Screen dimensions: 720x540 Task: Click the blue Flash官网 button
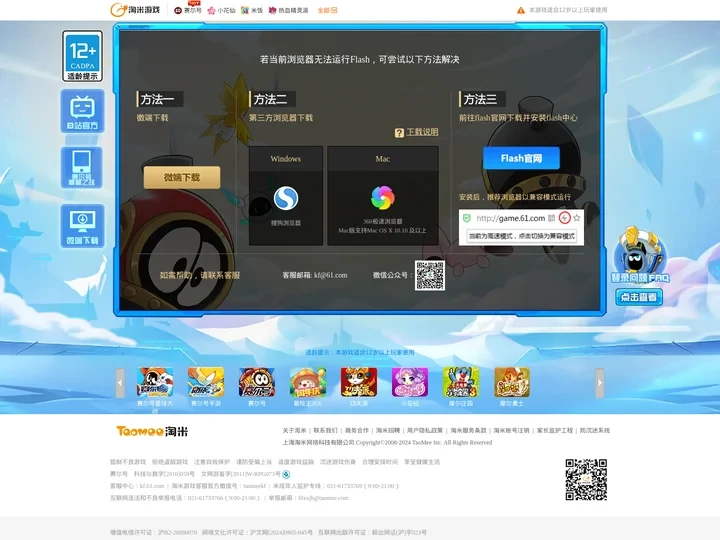(521, 158)
